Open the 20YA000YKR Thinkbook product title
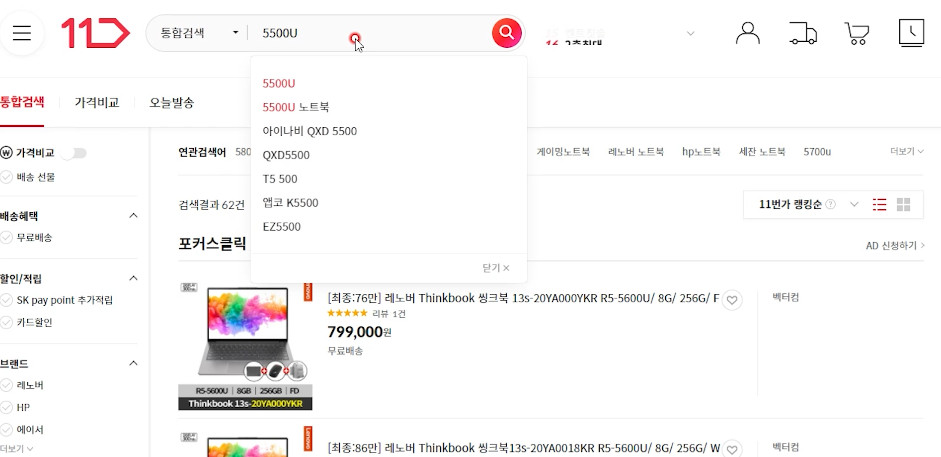This screenshot has height=457, width=941. pos(523,298)
